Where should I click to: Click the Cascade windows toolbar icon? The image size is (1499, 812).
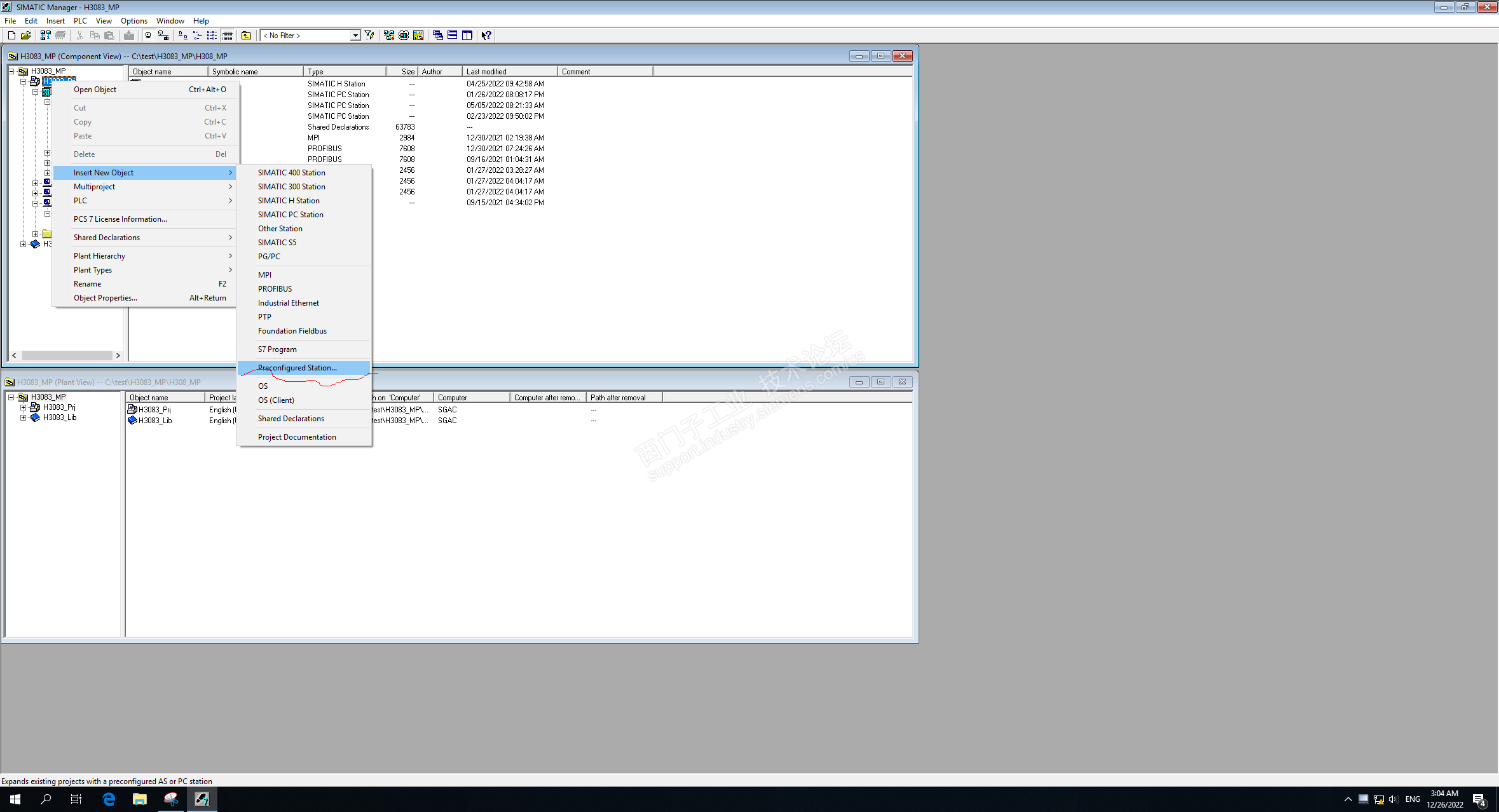(437, 36)
